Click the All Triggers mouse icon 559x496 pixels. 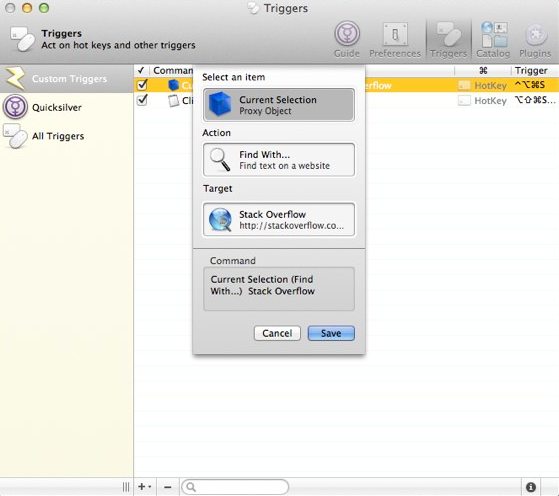pos(15,136)
